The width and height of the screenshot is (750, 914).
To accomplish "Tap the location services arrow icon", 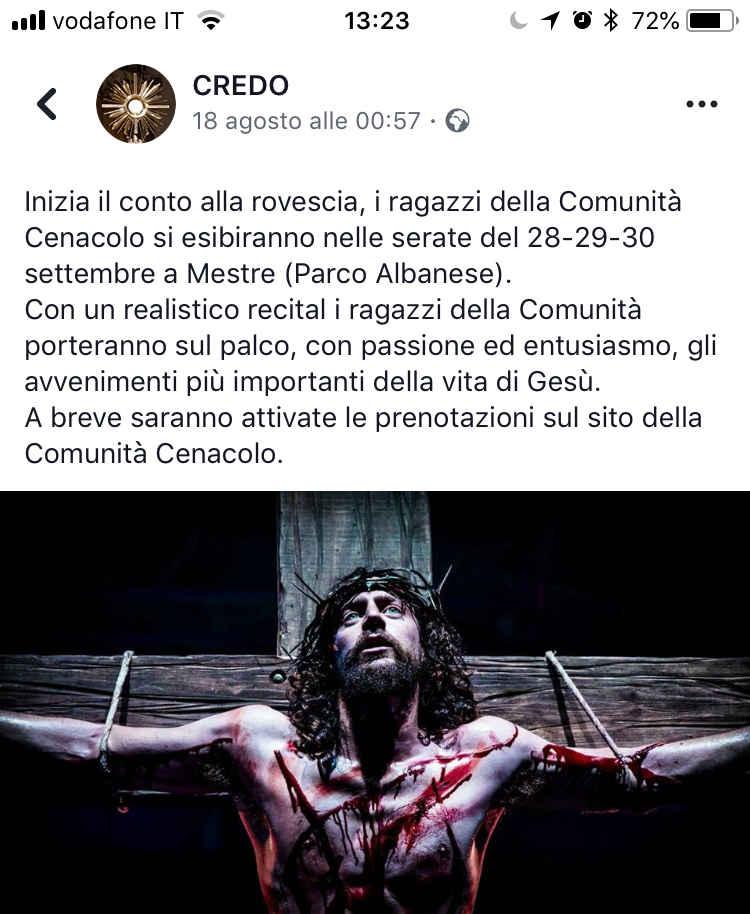I will click(x=550, y=21).
